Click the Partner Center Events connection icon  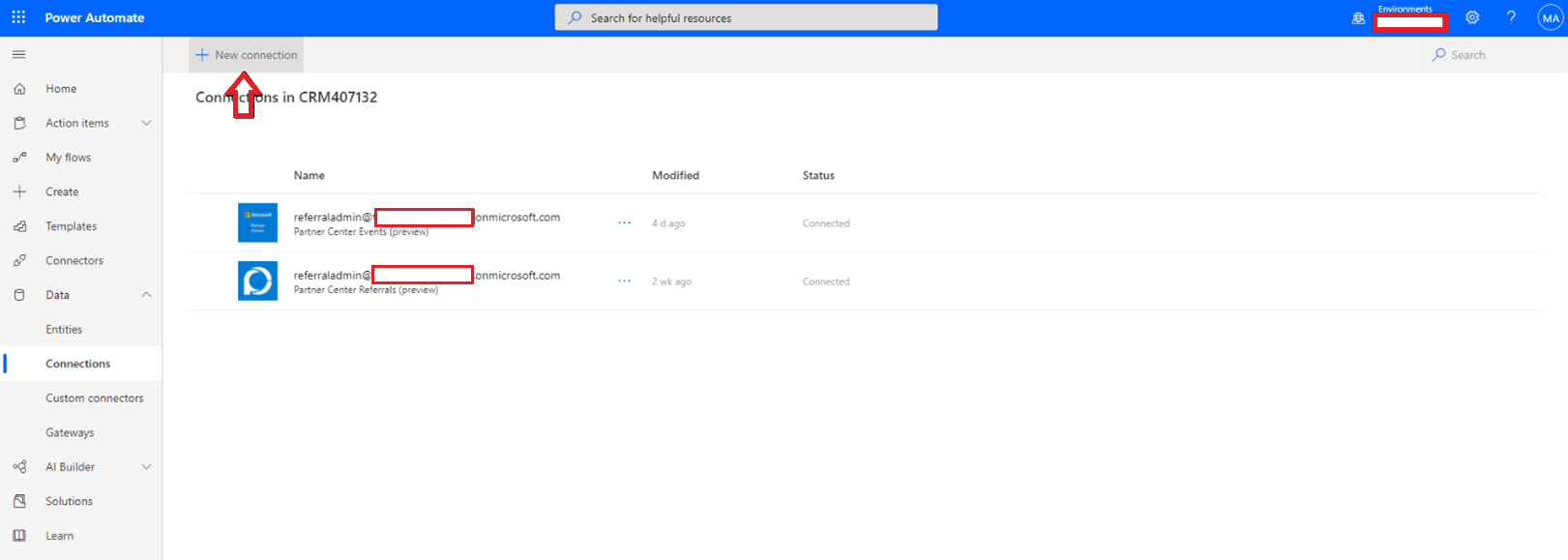(x=257, y=222)
